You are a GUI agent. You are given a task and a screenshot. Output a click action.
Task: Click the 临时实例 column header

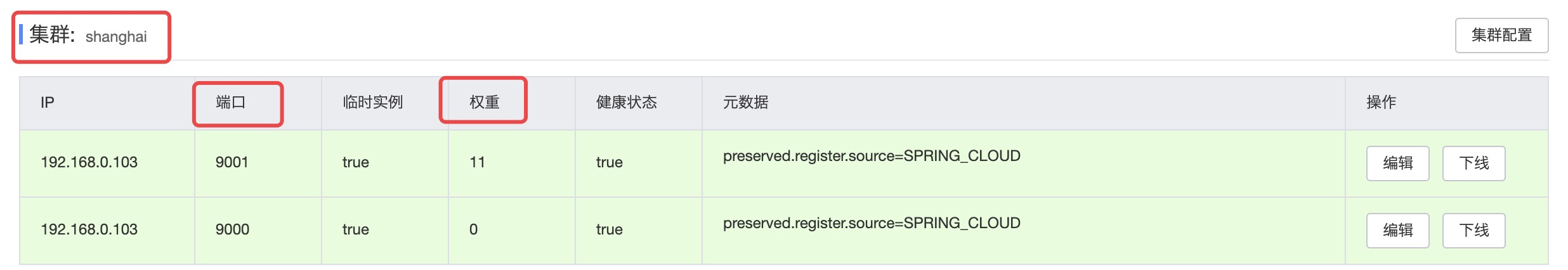point(372,103)
